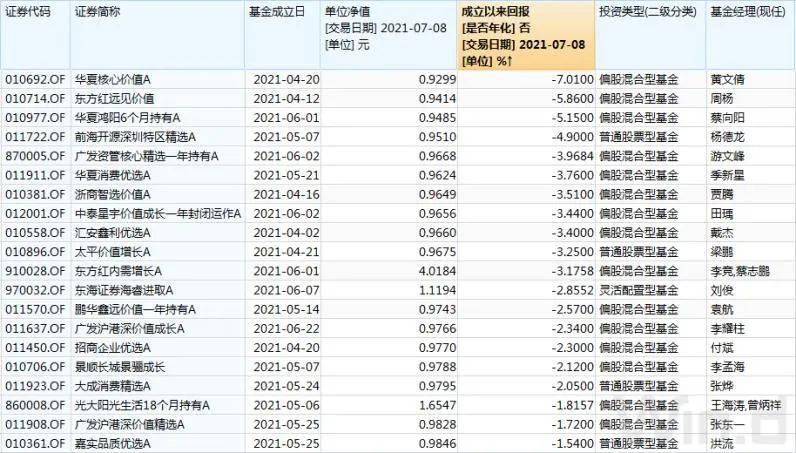The height and width of the screenshot is (453, 796).
Task: Click inception date 2021-06-22
Action: click(x=286, y=329)
